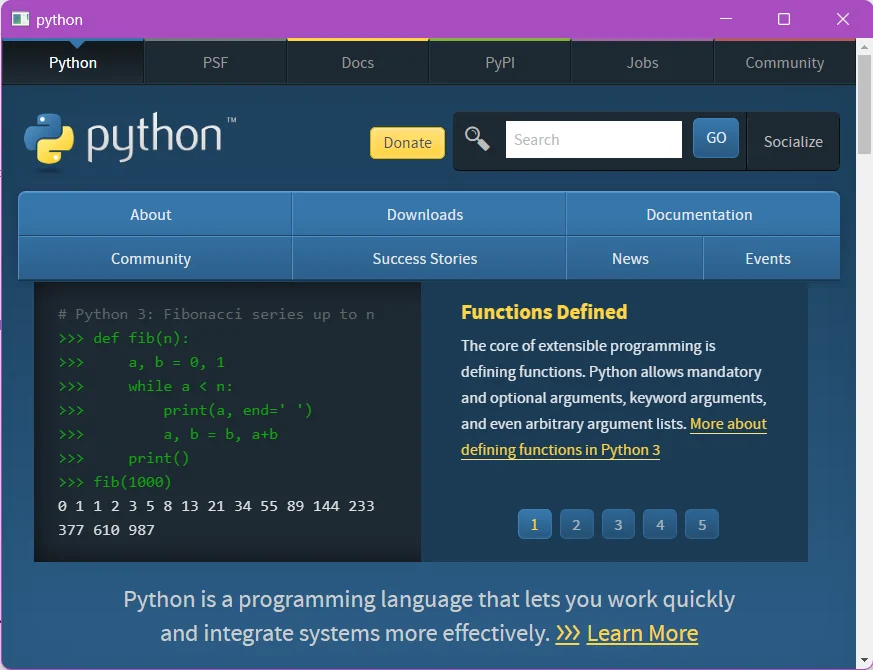This screenshot has width=873, height=670.
Task: Maximize the python window
Action: (784, 19)
